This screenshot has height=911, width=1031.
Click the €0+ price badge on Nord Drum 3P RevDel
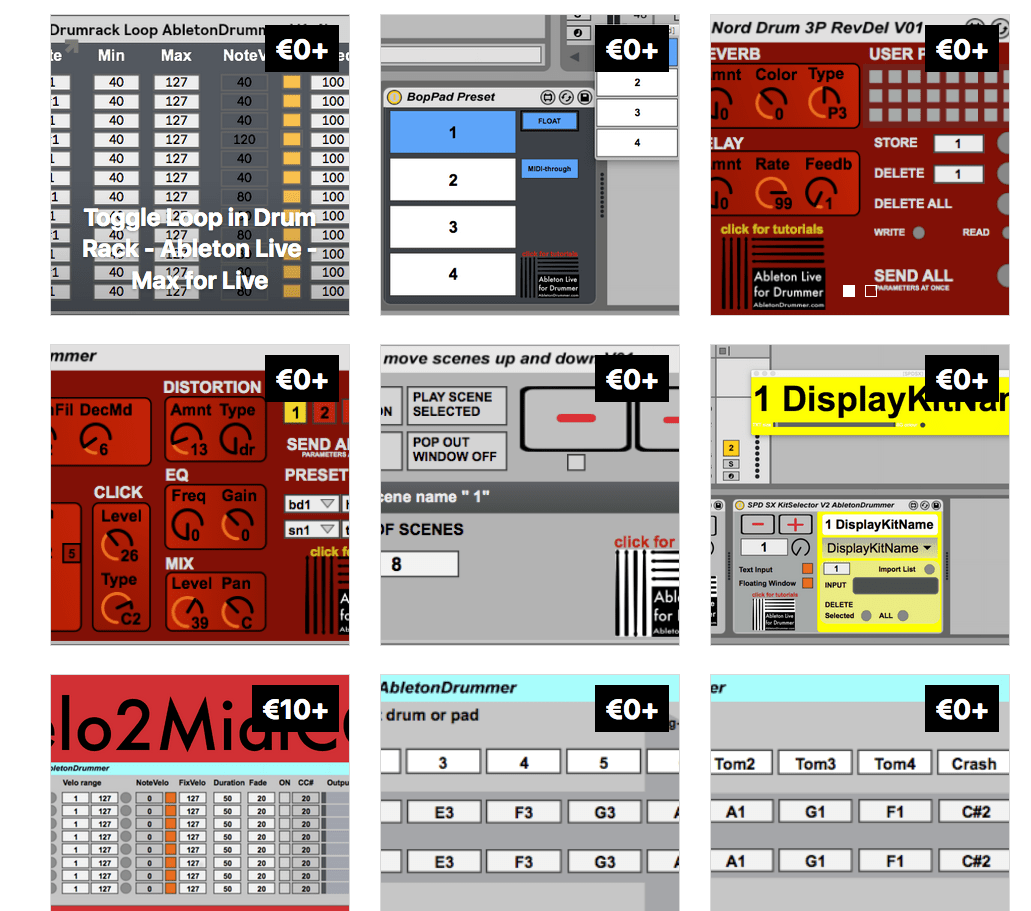[962, 49]
